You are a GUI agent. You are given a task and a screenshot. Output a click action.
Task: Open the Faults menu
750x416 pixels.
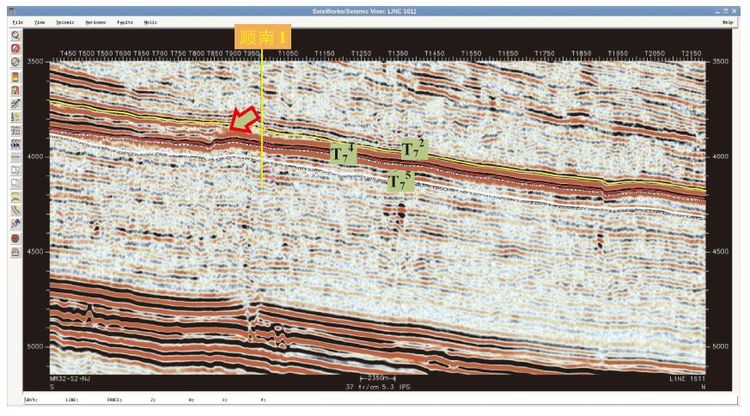point(124,21)
